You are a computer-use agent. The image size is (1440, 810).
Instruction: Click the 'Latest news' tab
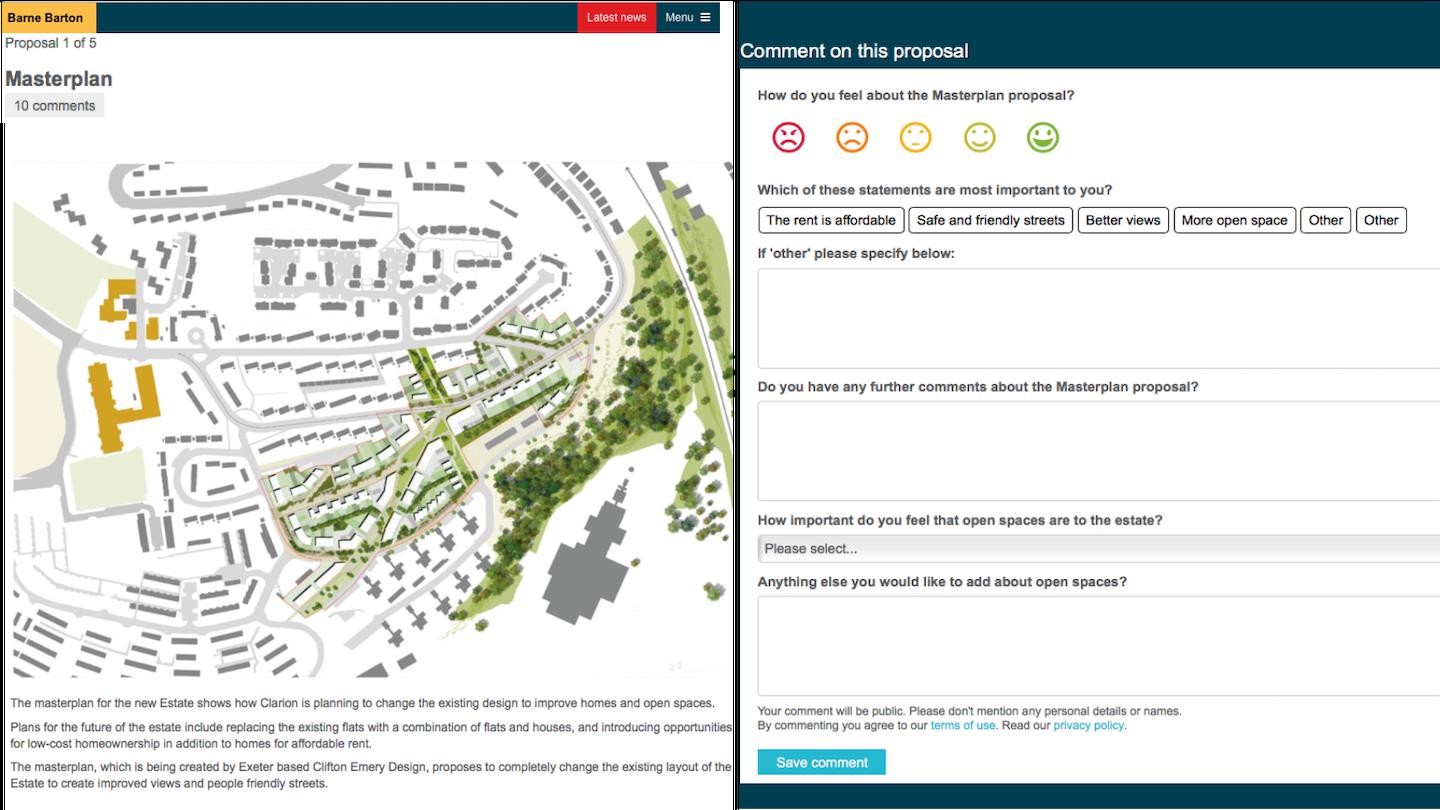tap(616, 17)
